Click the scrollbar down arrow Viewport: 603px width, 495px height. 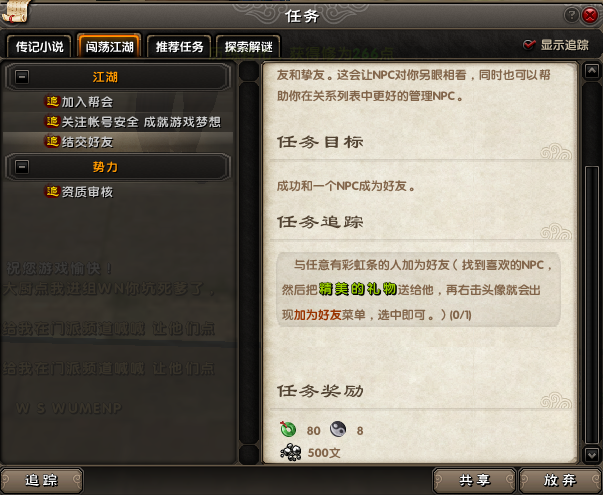pyautogui.click(x=591, y=455)
